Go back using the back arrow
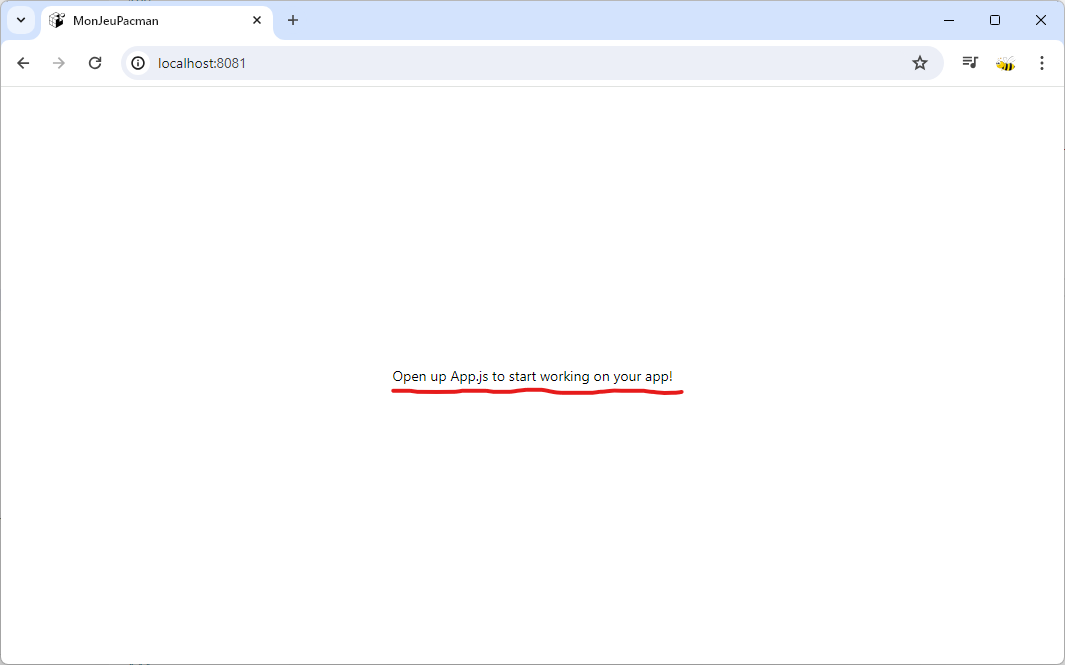This screenshot has width=1065, height=665. click(x=23, y=63)
